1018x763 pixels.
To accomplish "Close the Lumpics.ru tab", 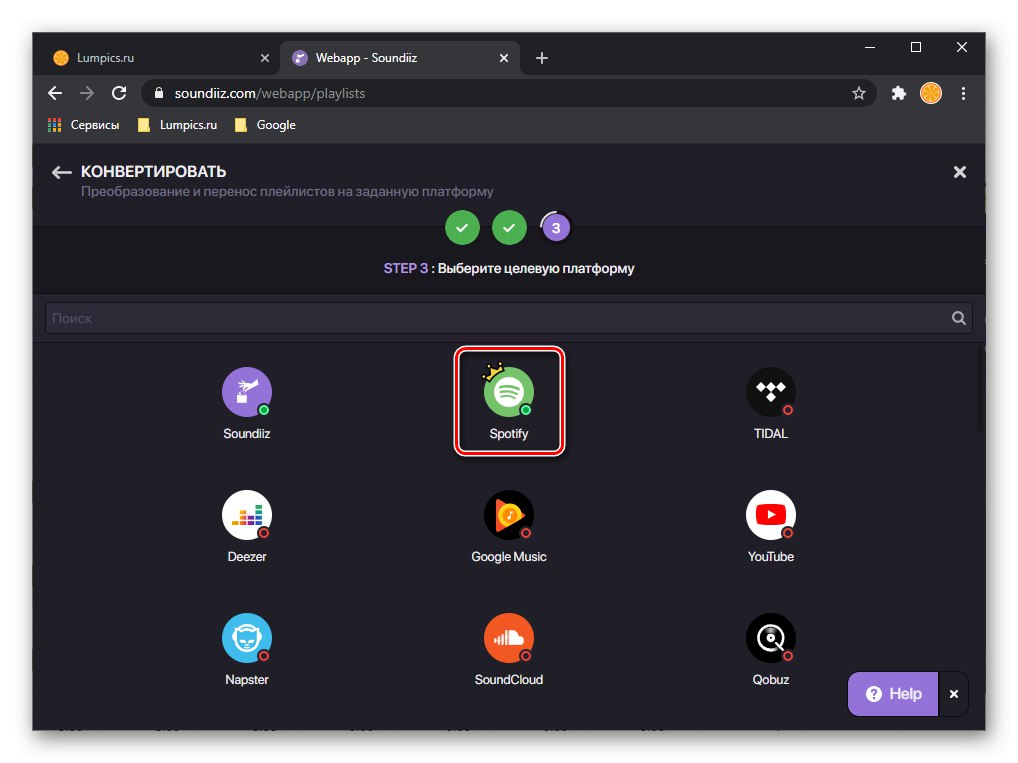I will [265, 58].
